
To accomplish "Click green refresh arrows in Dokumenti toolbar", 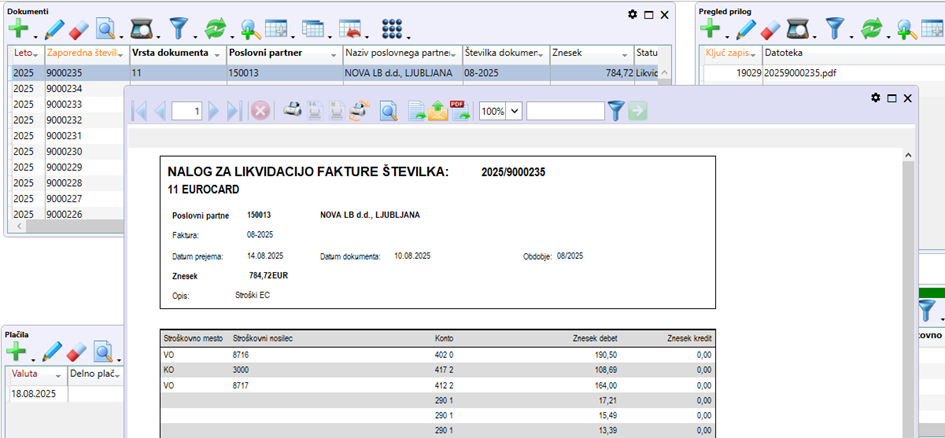I will 214,28.
